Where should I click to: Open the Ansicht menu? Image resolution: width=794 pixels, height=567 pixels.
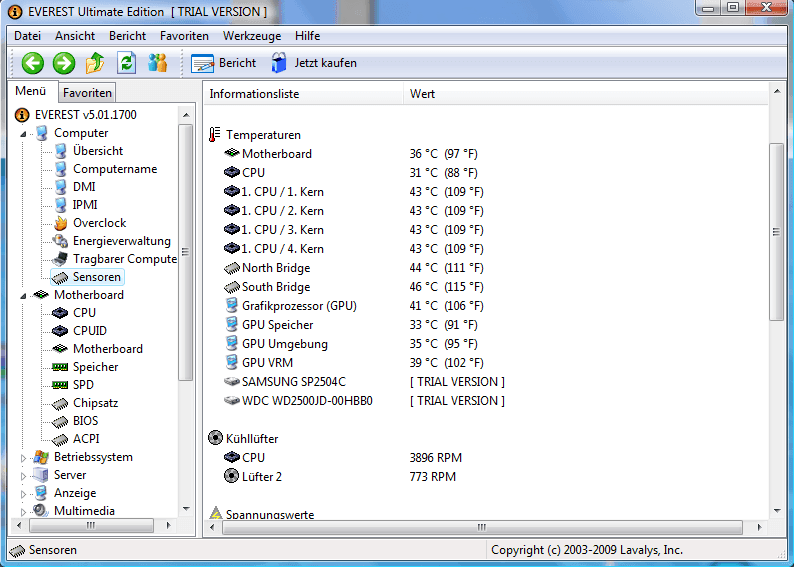tap(75, 36)
